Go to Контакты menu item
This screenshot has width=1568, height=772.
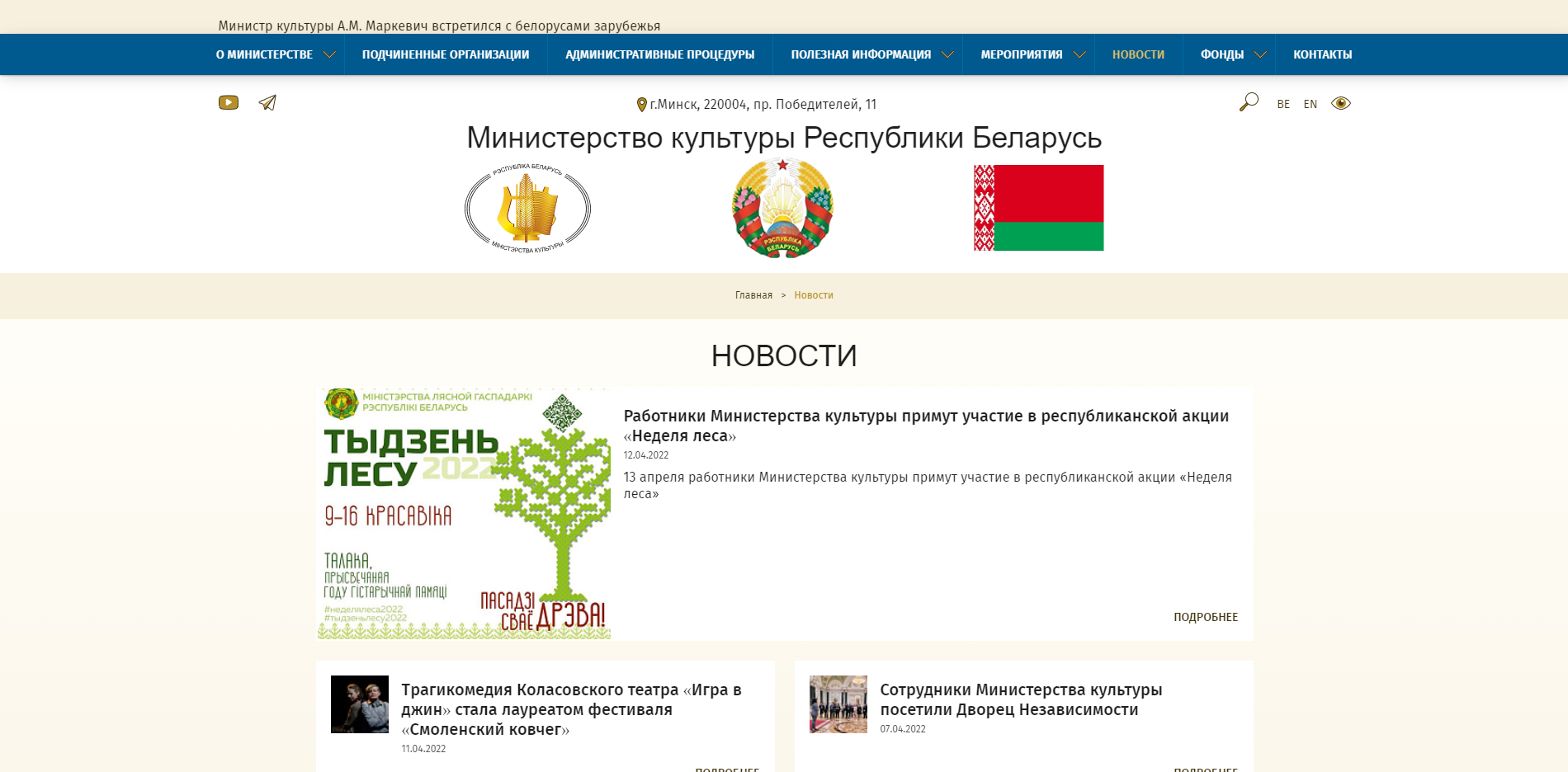point(1322,54)
